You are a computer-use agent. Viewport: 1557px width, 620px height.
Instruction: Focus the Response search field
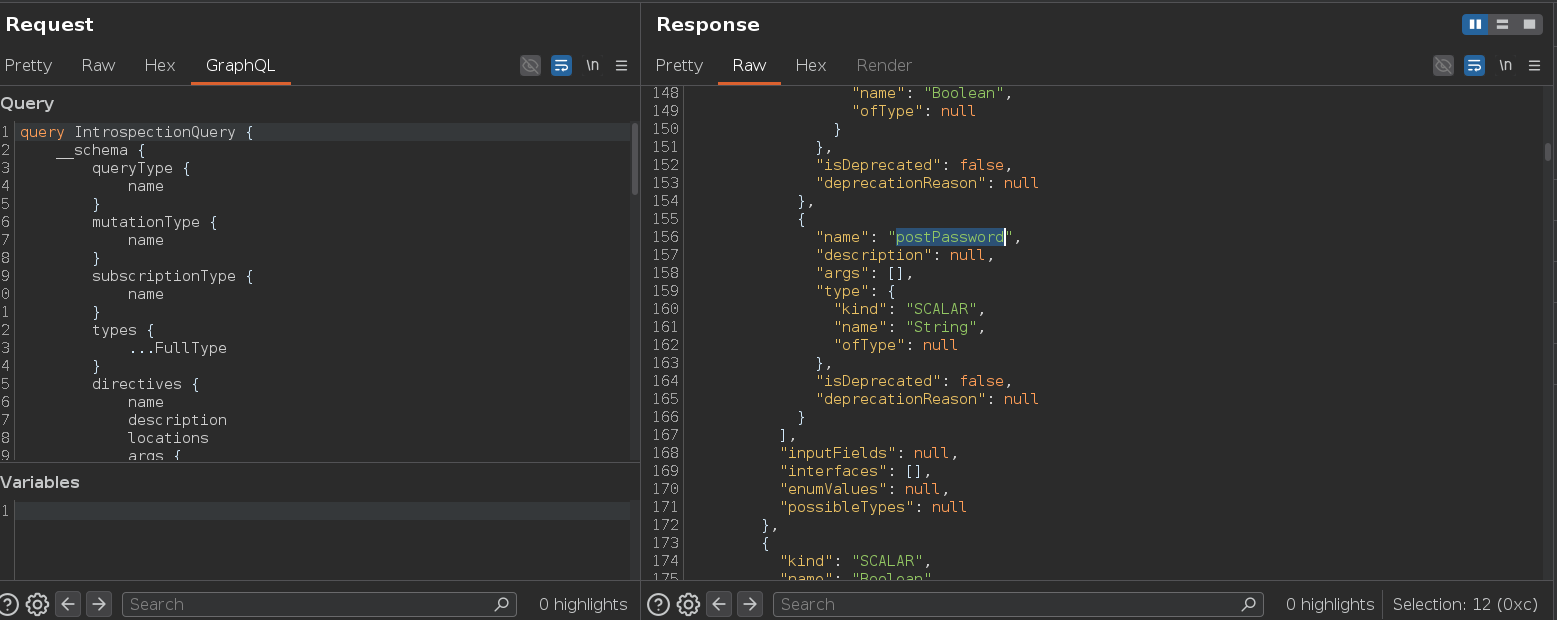tap(1018, 604)
